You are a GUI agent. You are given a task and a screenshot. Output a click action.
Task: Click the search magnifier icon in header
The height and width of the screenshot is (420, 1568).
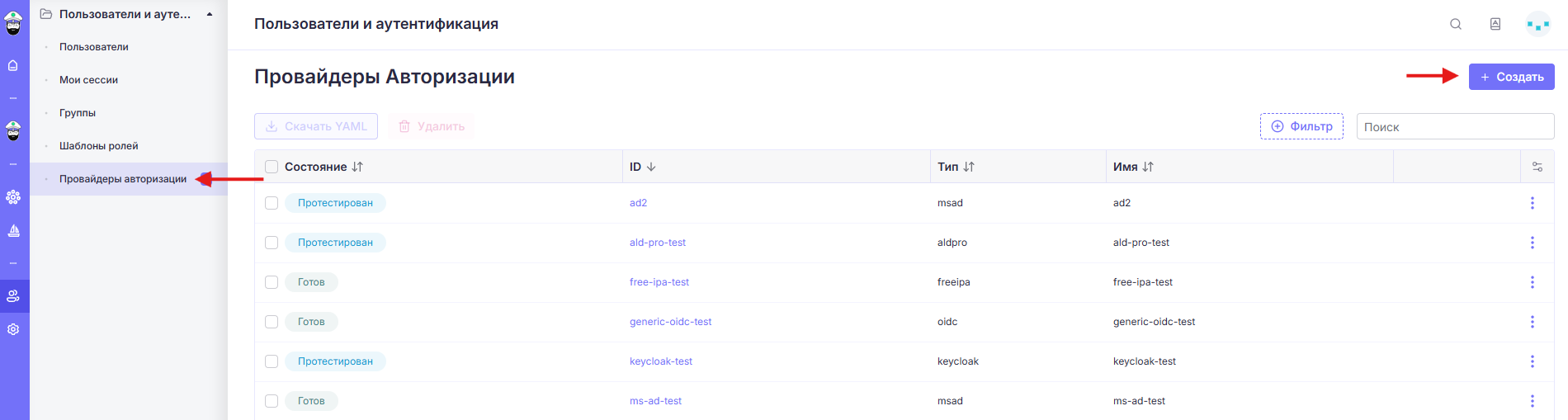[1456, 24]
